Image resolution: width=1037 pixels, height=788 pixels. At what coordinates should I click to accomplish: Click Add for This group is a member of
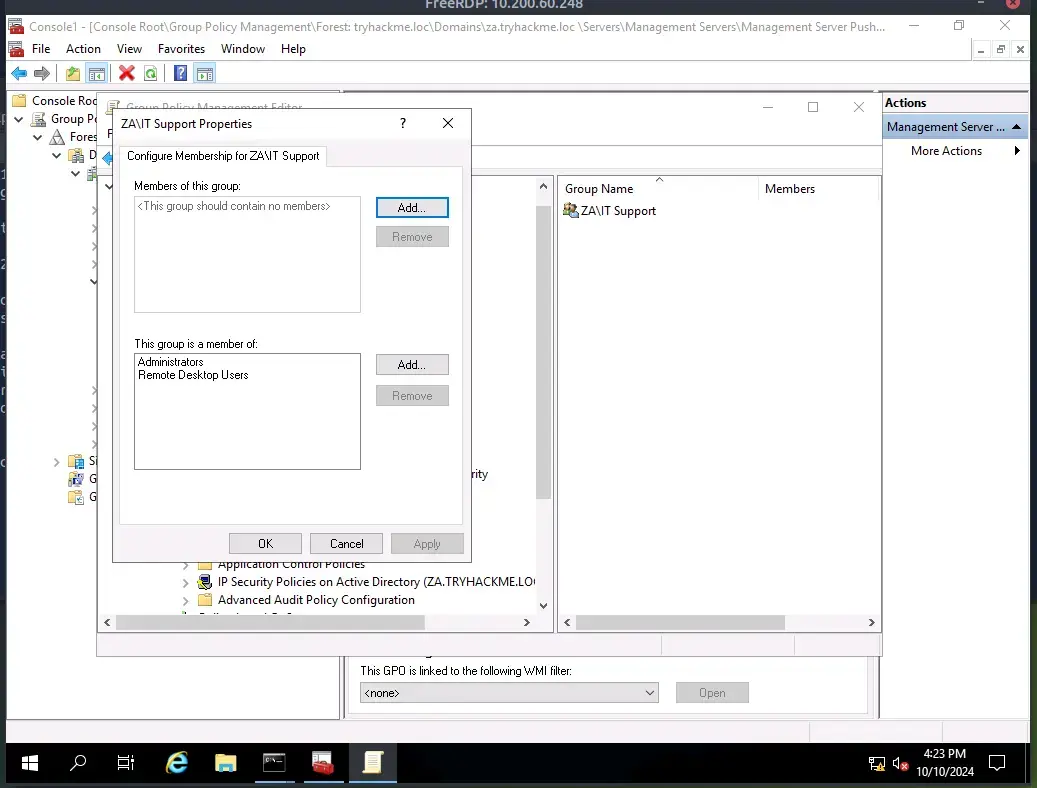point(412,365)
